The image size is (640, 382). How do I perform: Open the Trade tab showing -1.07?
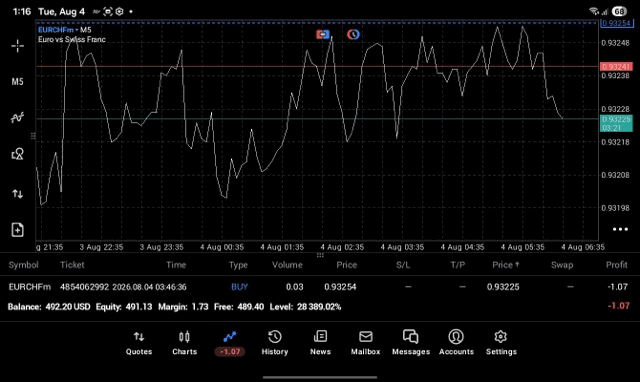230,343
